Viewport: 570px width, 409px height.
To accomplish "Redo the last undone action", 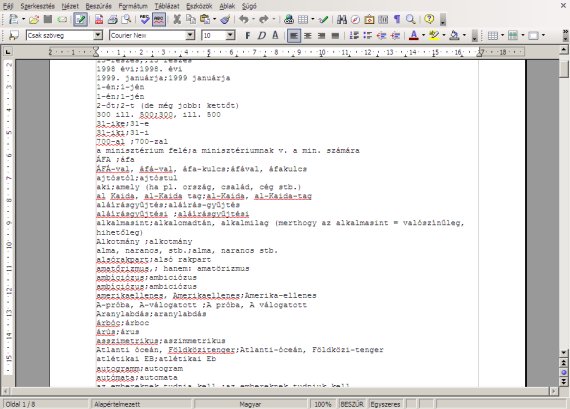I will 264,19.
